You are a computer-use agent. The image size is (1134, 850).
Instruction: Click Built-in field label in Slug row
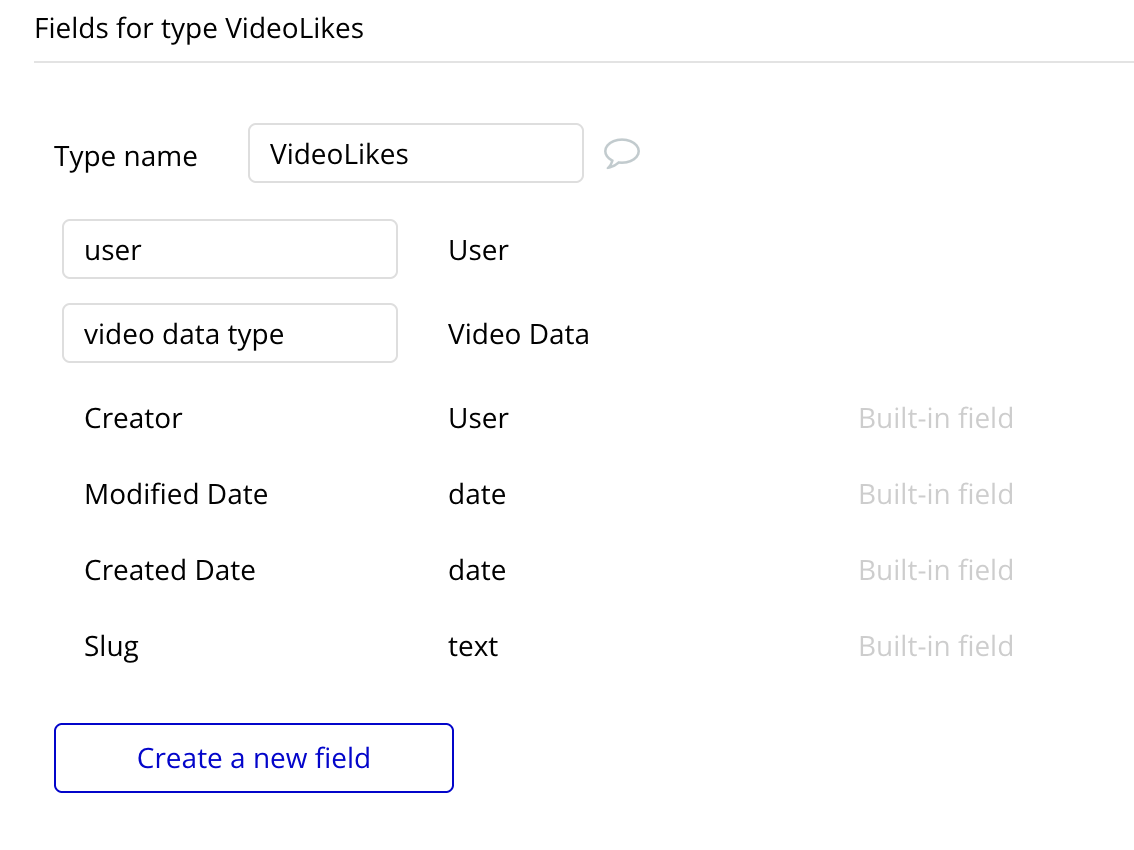pyautogui.click(x=935, y=646)
